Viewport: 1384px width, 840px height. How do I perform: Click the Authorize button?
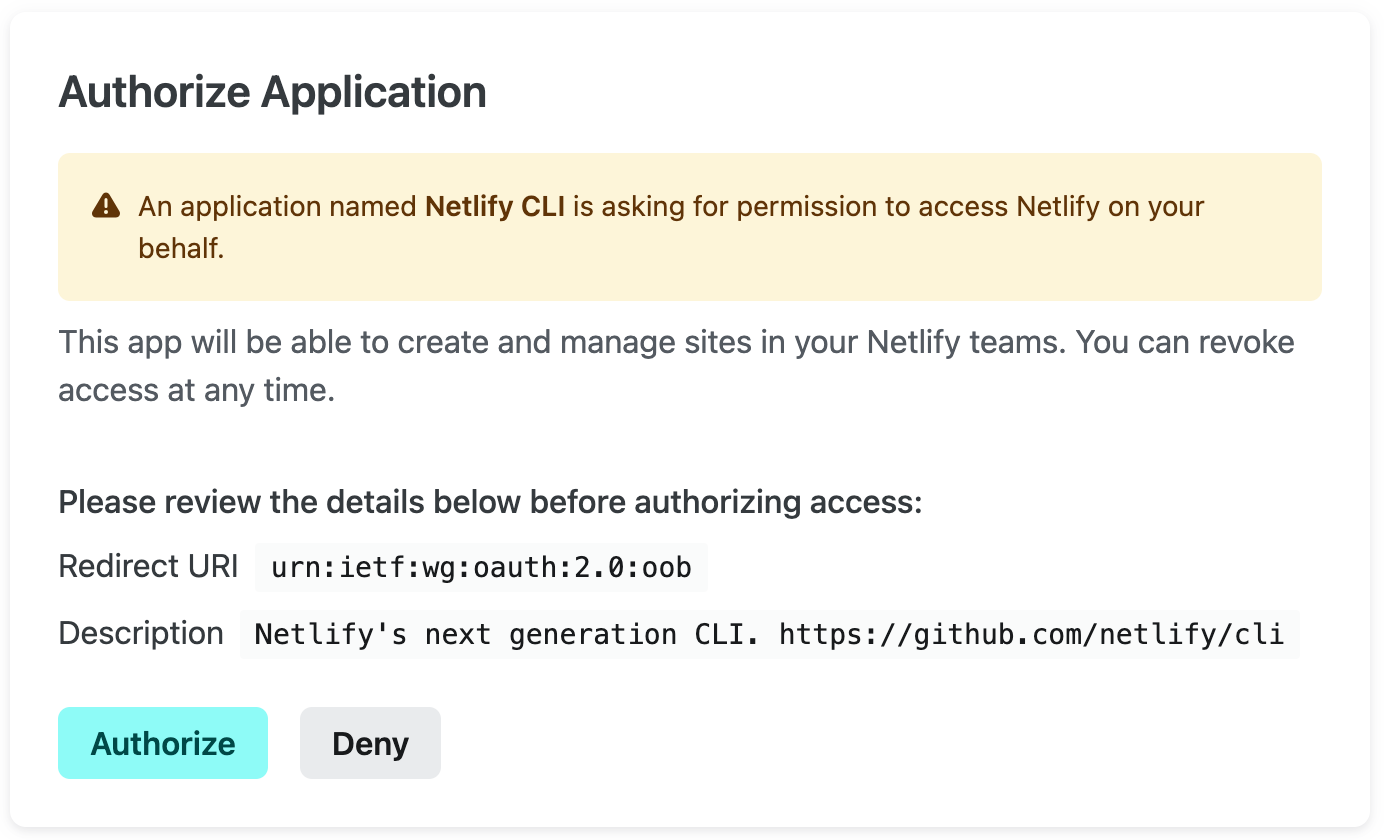(x=163, y=743)
